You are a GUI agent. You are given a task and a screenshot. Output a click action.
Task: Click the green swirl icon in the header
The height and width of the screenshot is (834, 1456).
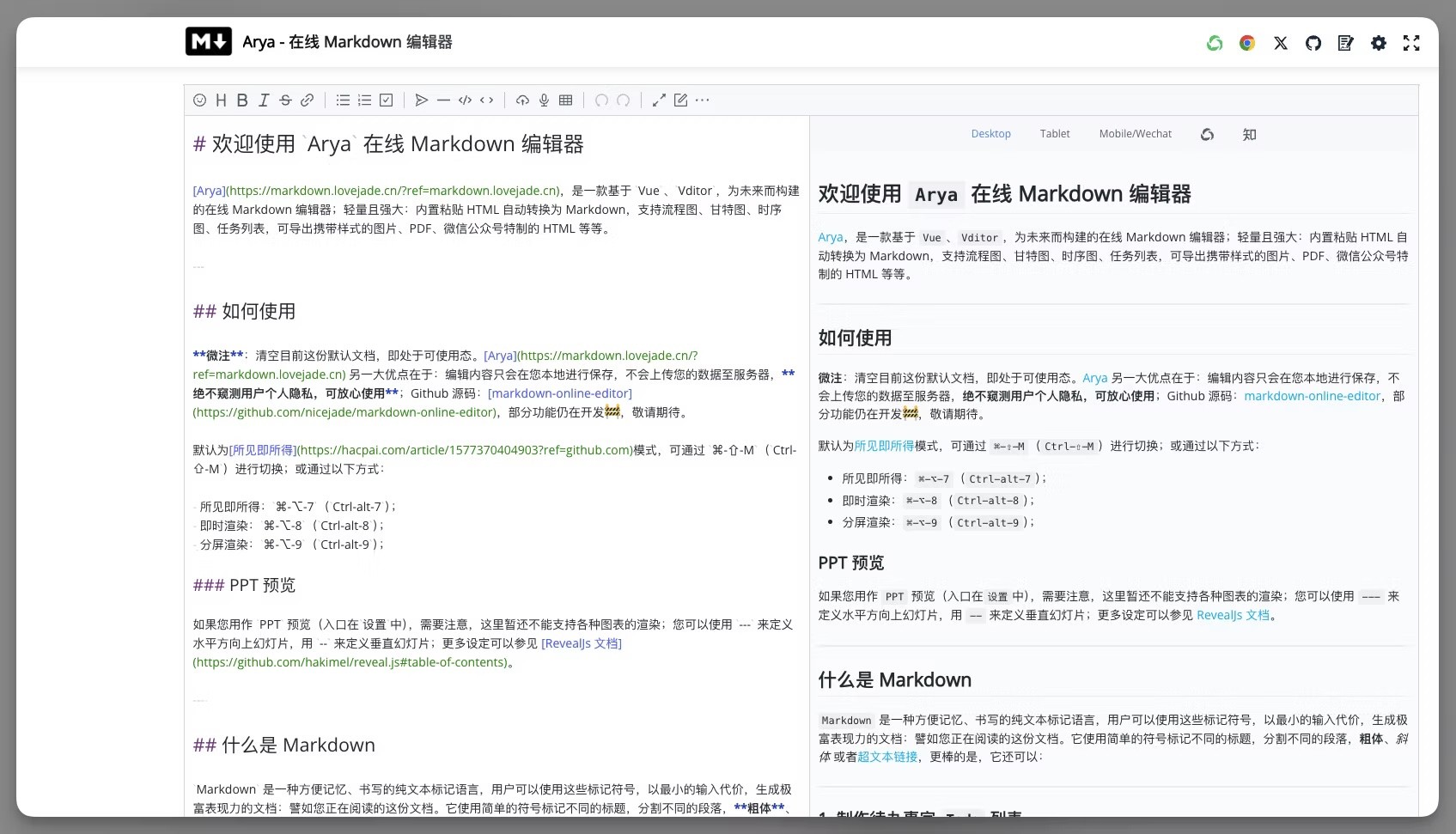[1215, 43]
